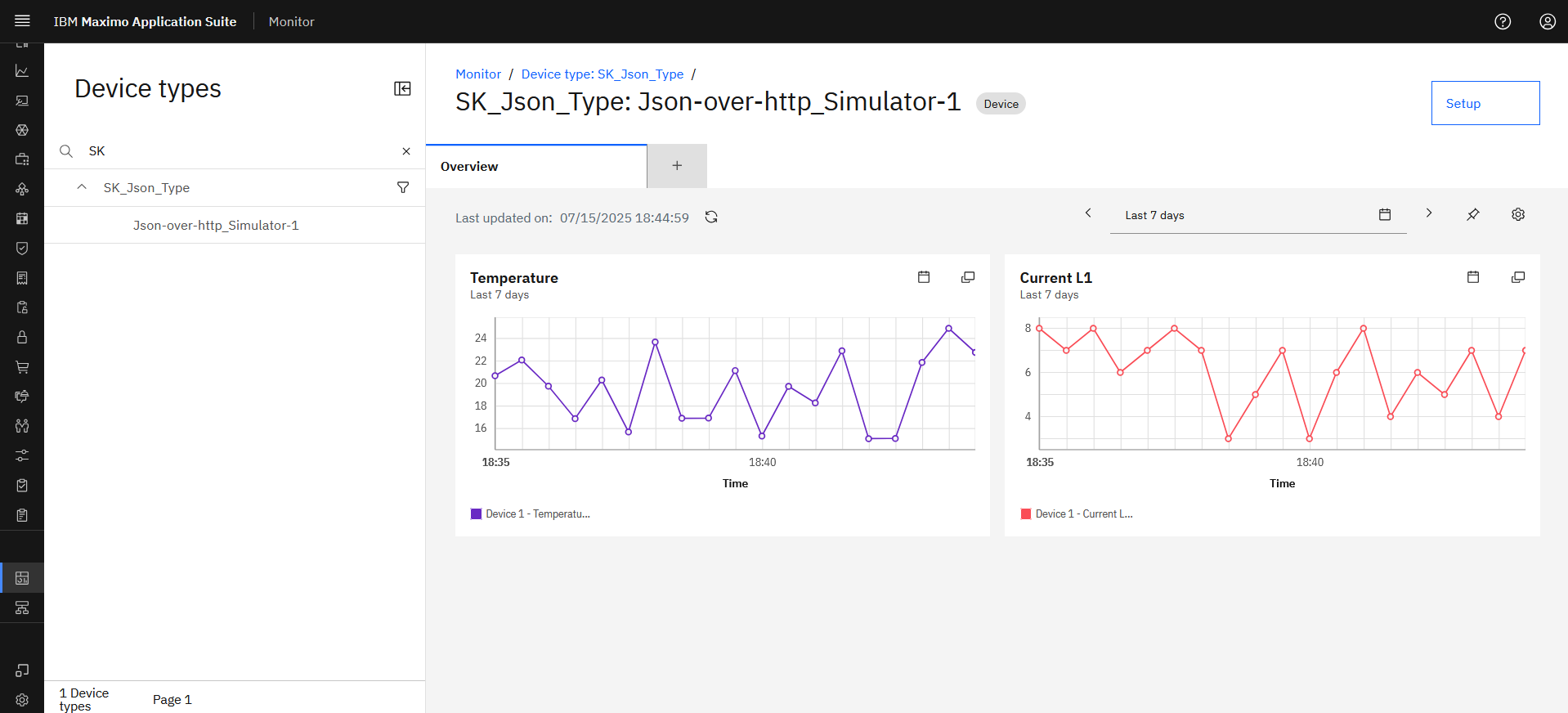Click the 07/15/2025 18:44:59 timestamp
The height and width of the screenshot is (713, 1568).
click(x=625, y=217)
